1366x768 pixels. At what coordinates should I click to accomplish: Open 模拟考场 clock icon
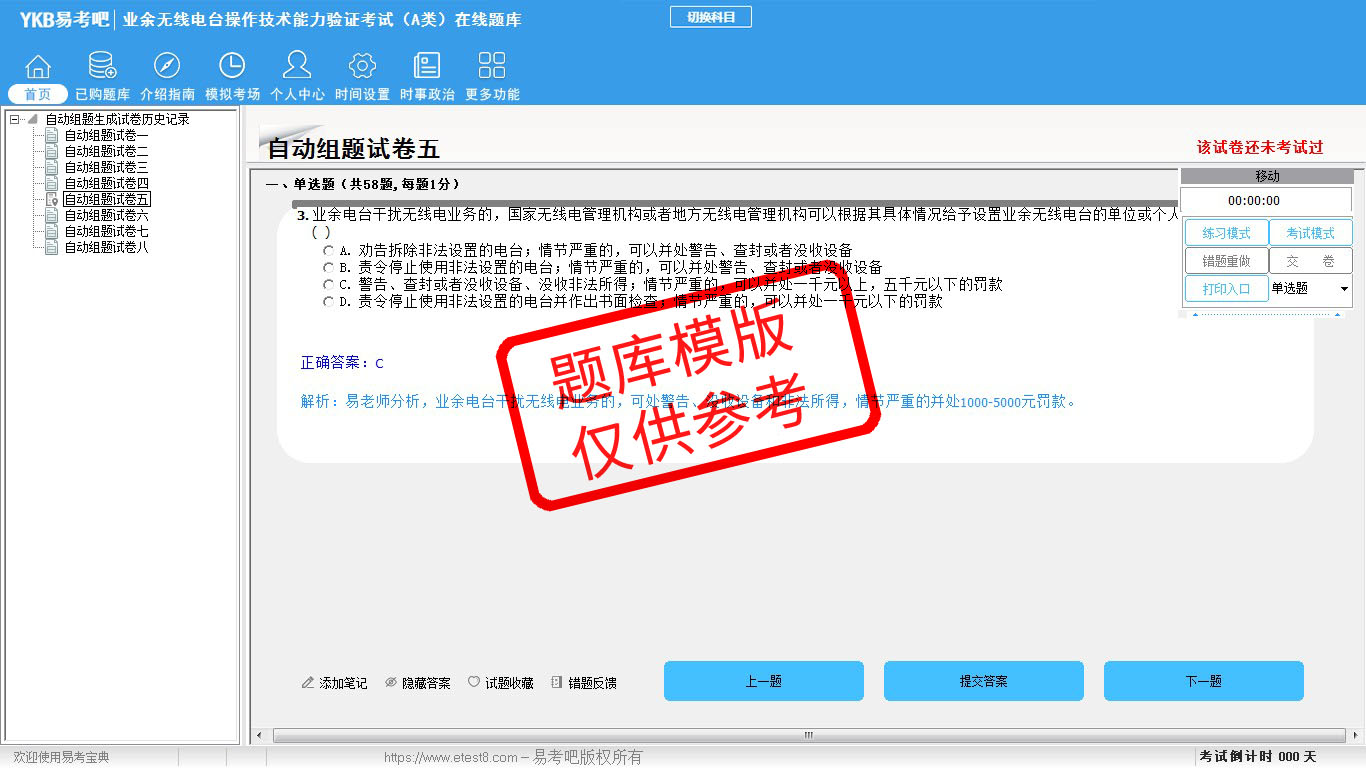point(232,67)
